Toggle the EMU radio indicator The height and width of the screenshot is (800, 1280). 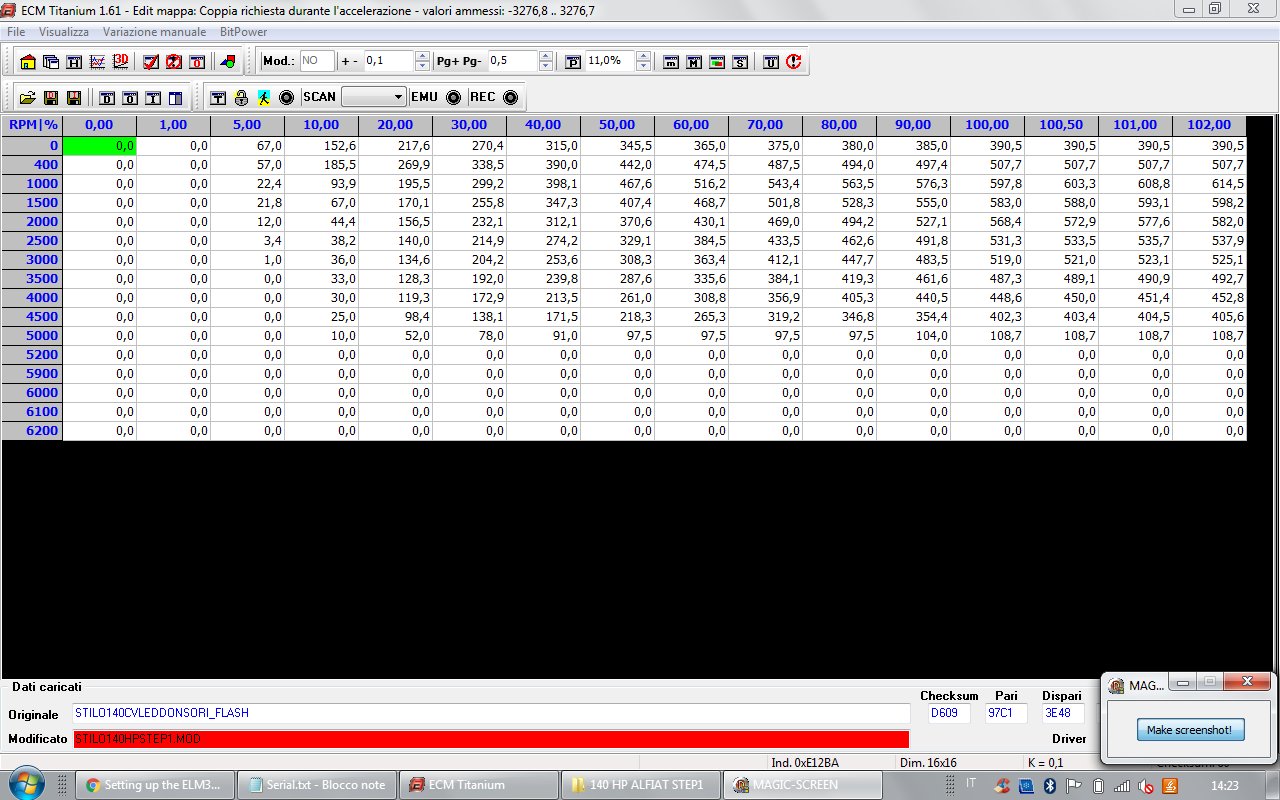pyautogui.click(x=453, y=98)
